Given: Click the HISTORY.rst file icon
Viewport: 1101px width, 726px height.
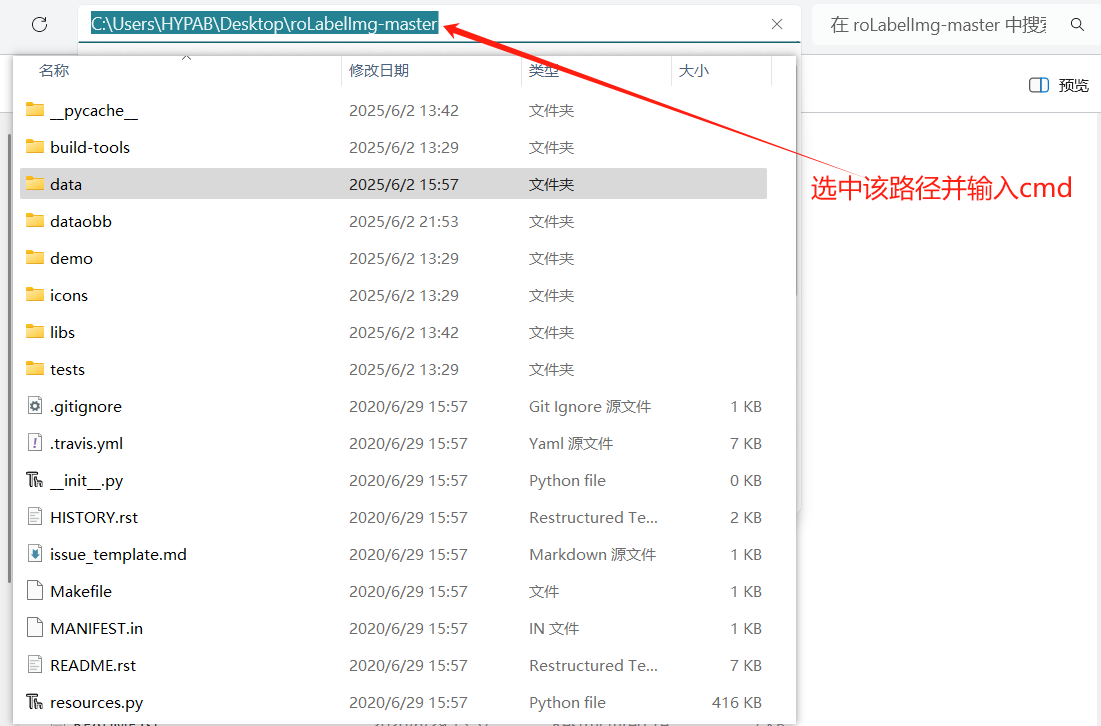Looking at the screenshot, I should coord(34,517).
